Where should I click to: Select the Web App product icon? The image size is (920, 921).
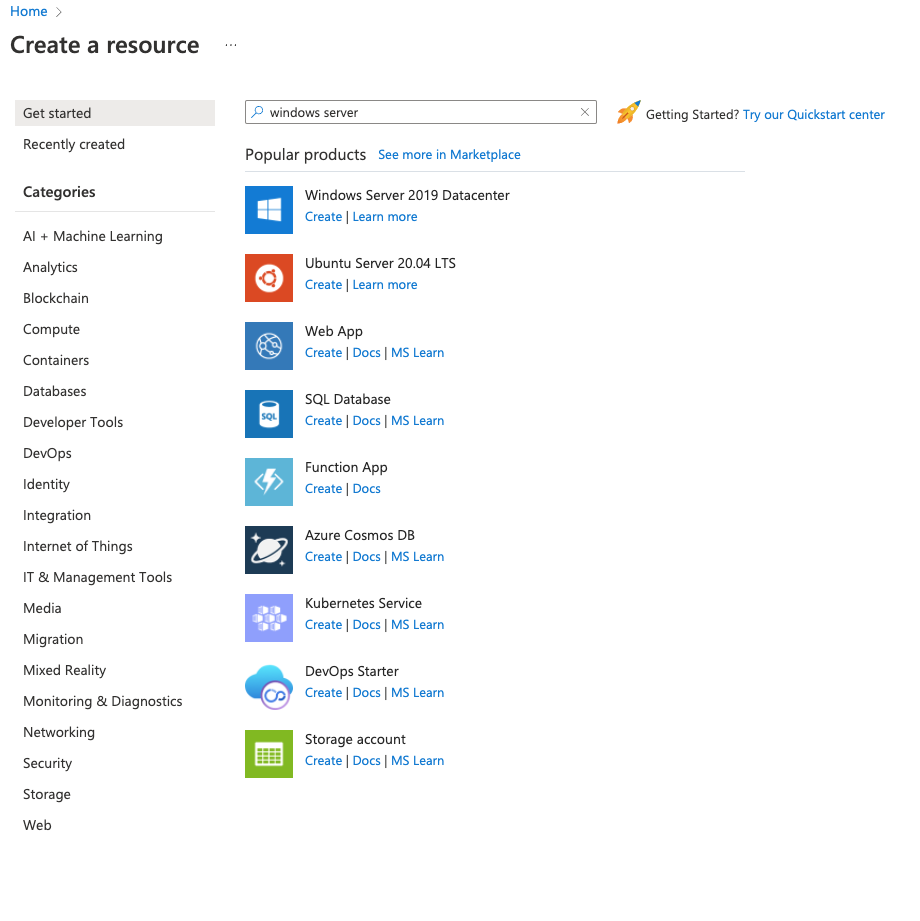[x=269, y=346]
